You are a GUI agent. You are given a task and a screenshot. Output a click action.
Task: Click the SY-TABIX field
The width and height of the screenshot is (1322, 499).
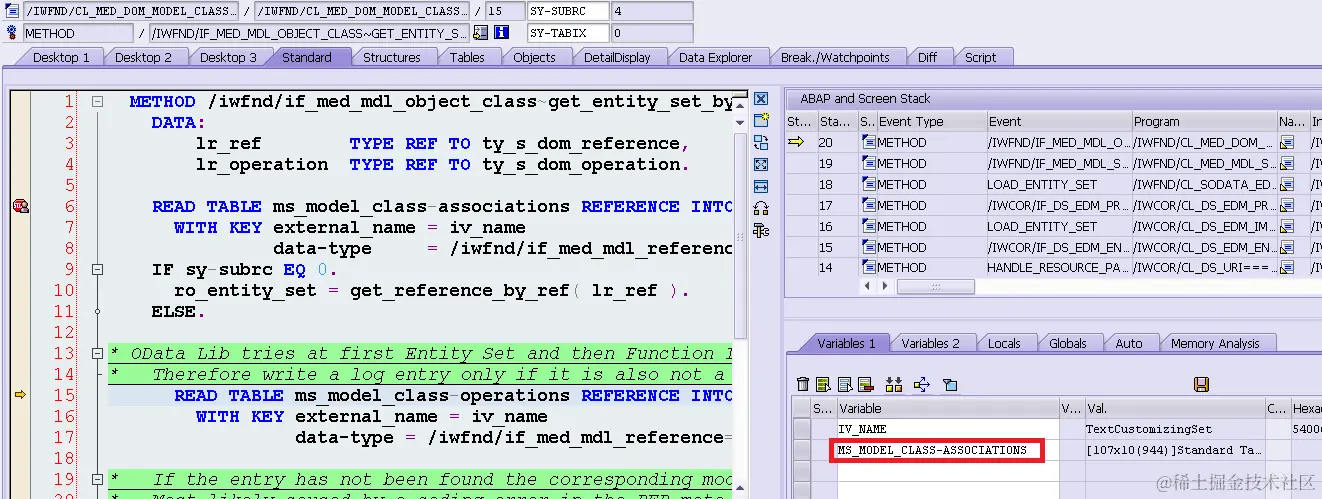[x=567, y=33]
